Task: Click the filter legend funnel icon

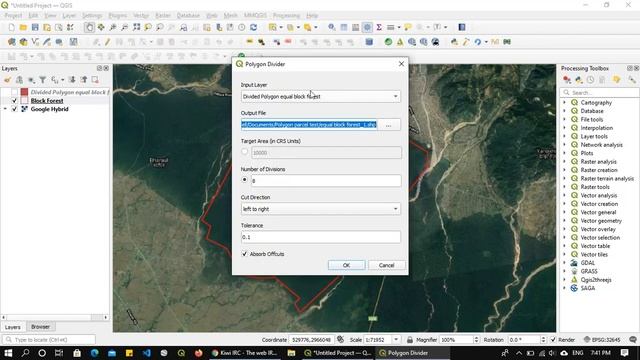Action: pyautogui.click(x=42, y=80)
